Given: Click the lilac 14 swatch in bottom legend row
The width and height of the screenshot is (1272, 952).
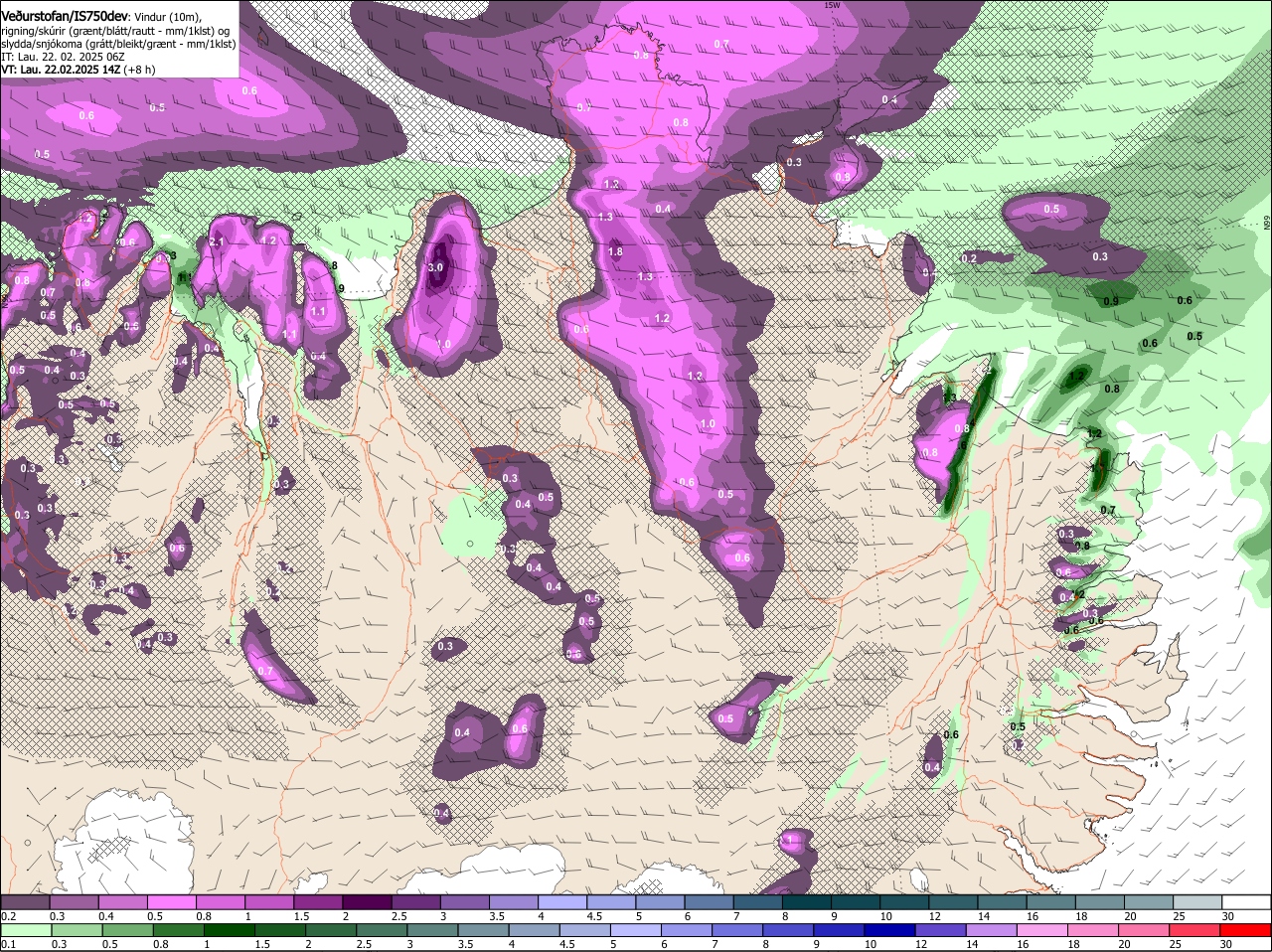Looking at the screenshot, I should [993, 929].
